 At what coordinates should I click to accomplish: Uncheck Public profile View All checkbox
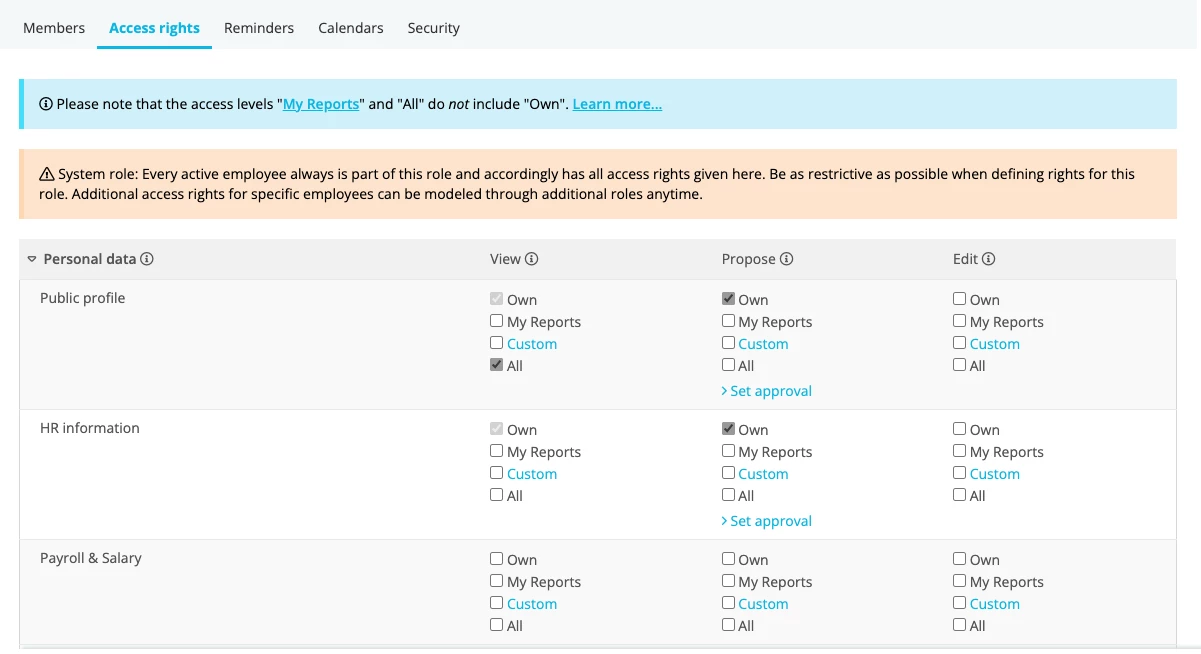pos(497,365)
